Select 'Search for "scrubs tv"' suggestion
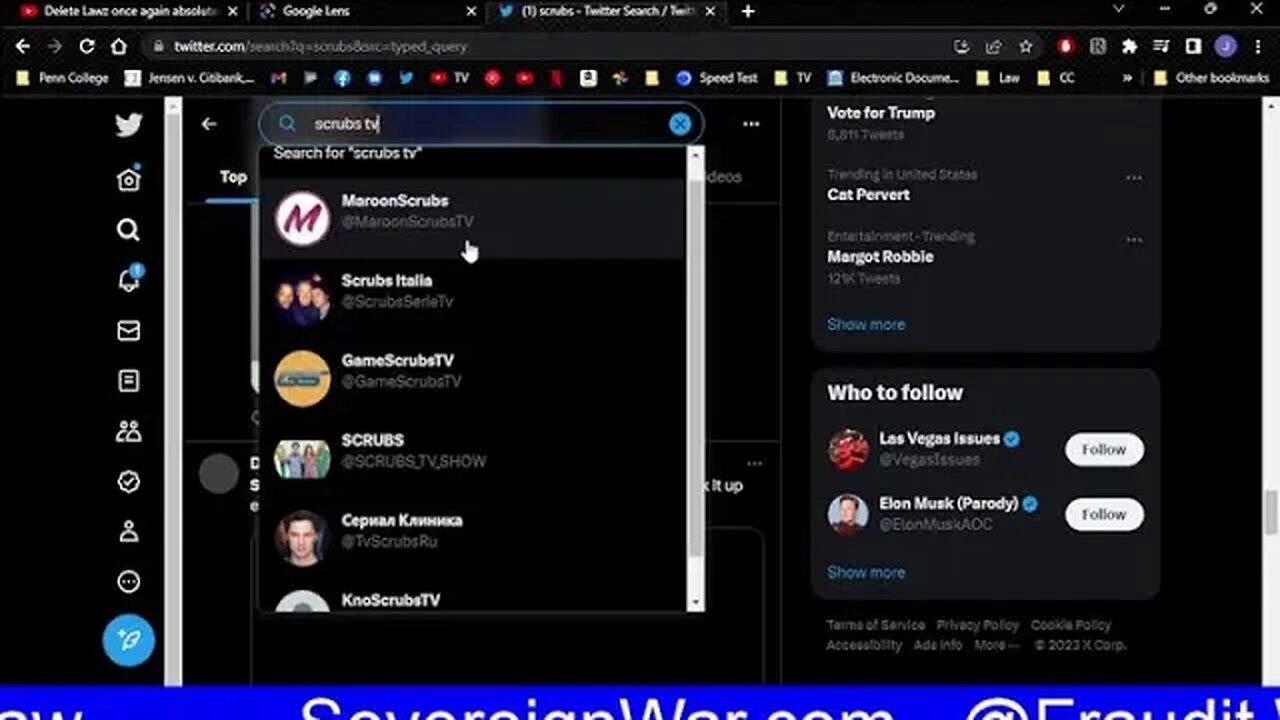The height and width of the screenshot is (720, 1280). (x=347, y=153)
